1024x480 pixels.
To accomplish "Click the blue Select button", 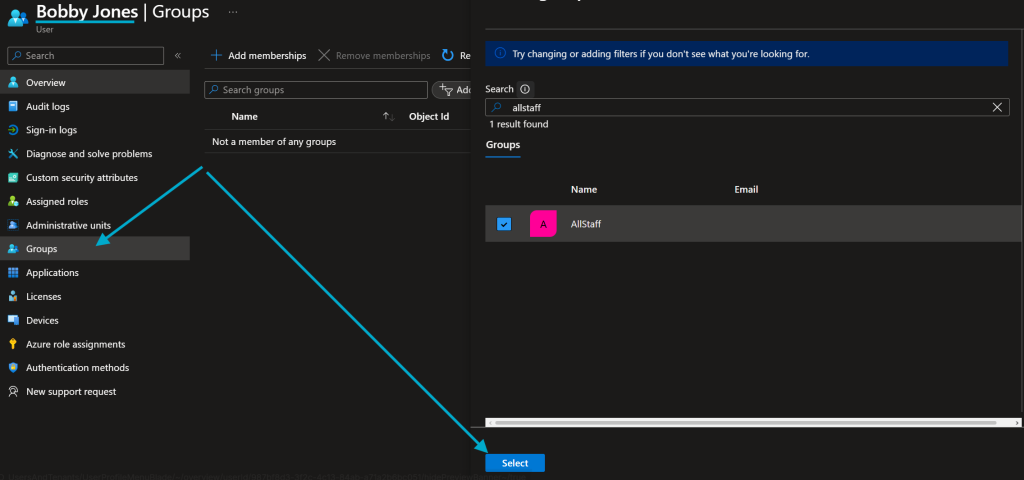I will point(515,463).
